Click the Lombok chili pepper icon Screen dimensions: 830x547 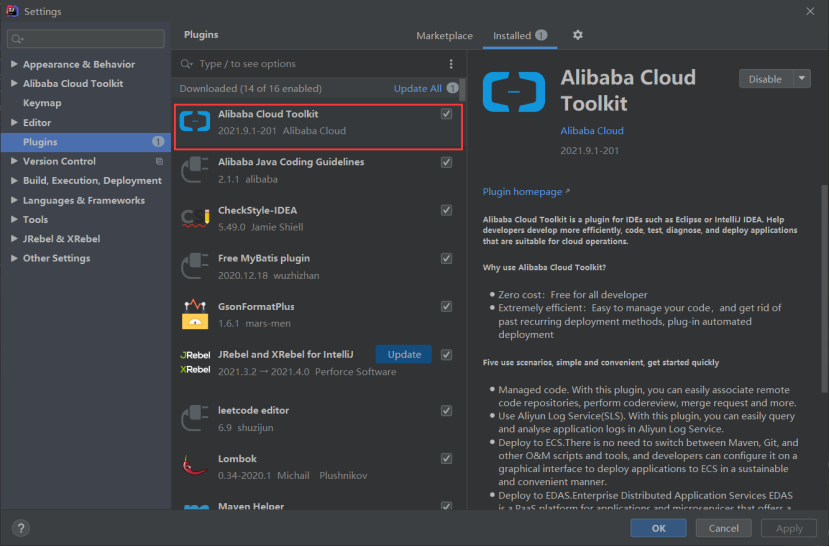[193, 466]
